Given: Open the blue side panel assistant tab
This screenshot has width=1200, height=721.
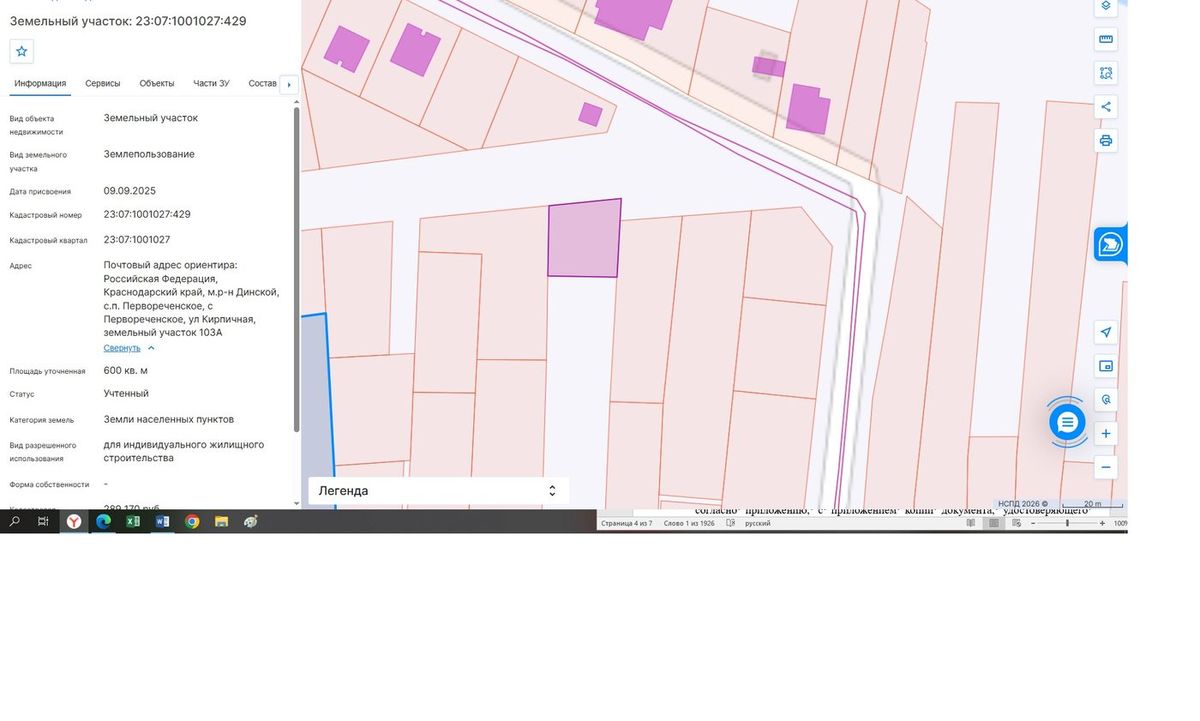Looking at the screenshot, I should 1110,245.
